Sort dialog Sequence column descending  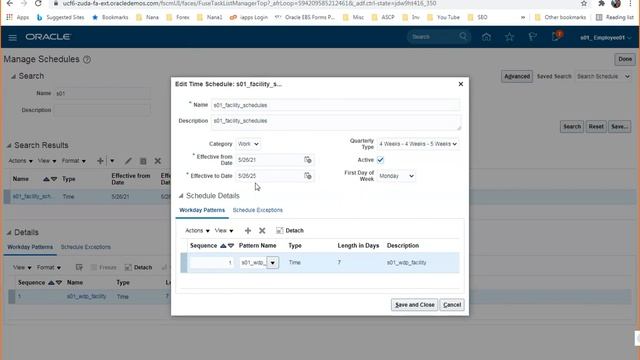tap(231, 246)
